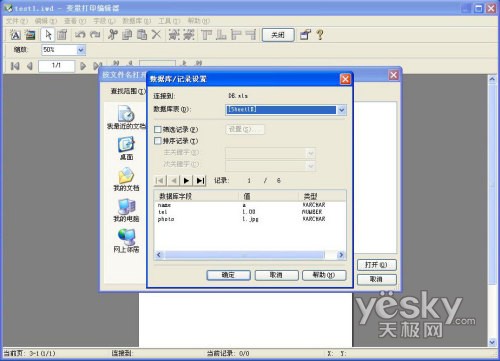
Task: Open the 次关键字 dropdown
Action: click(x=310, y=165)
